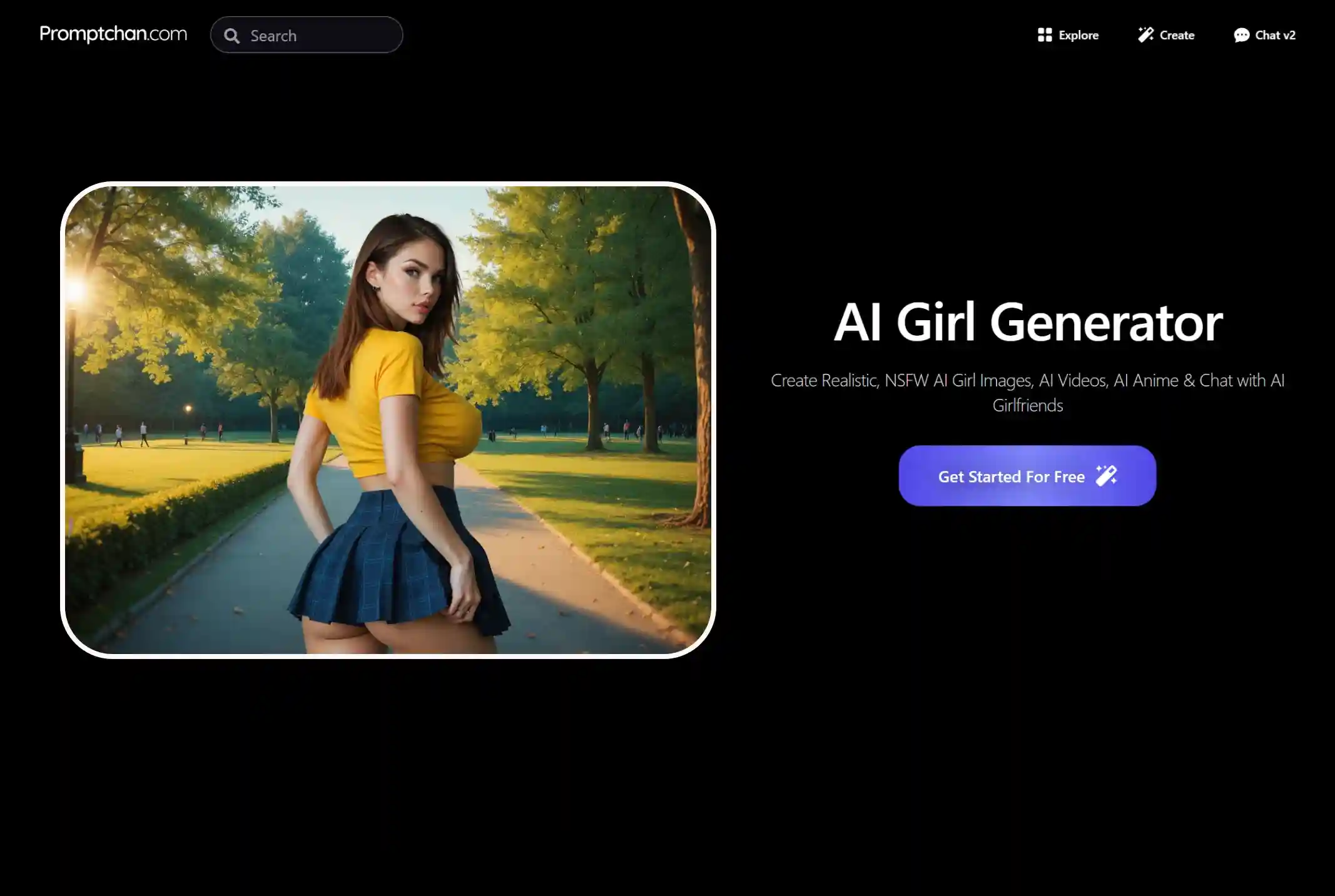Open the Chat v2 menu item
Screen dimensions: 1335x896
(x=1274, y=35)
